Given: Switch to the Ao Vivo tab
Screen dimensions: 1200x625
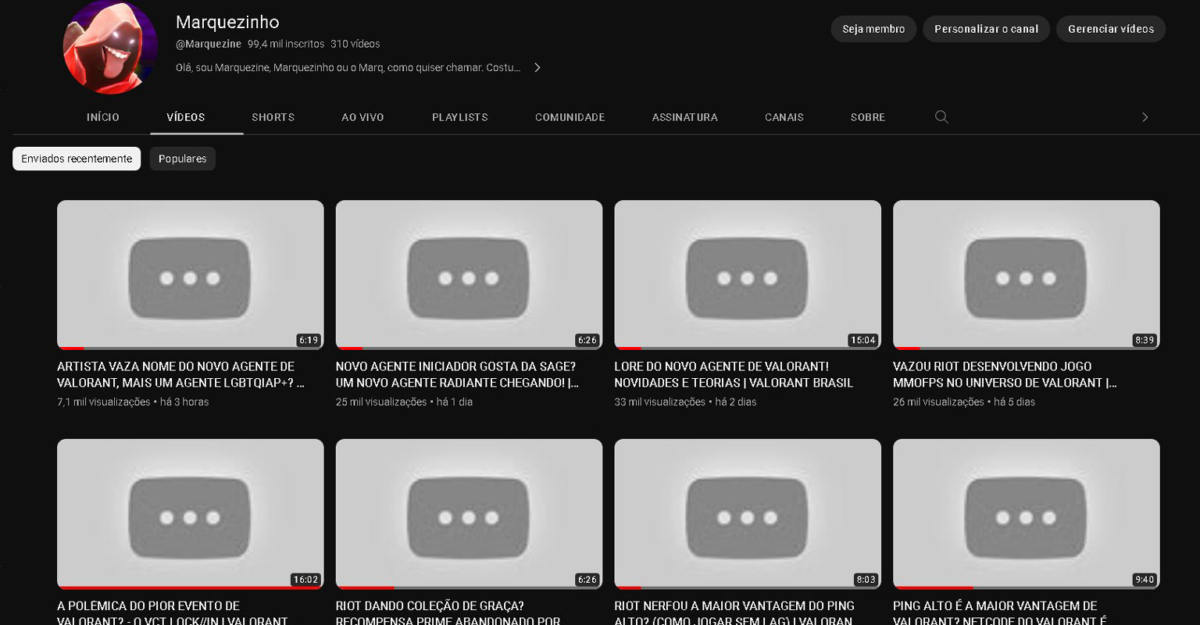Looking at the screenshot, I should point(363,117).
